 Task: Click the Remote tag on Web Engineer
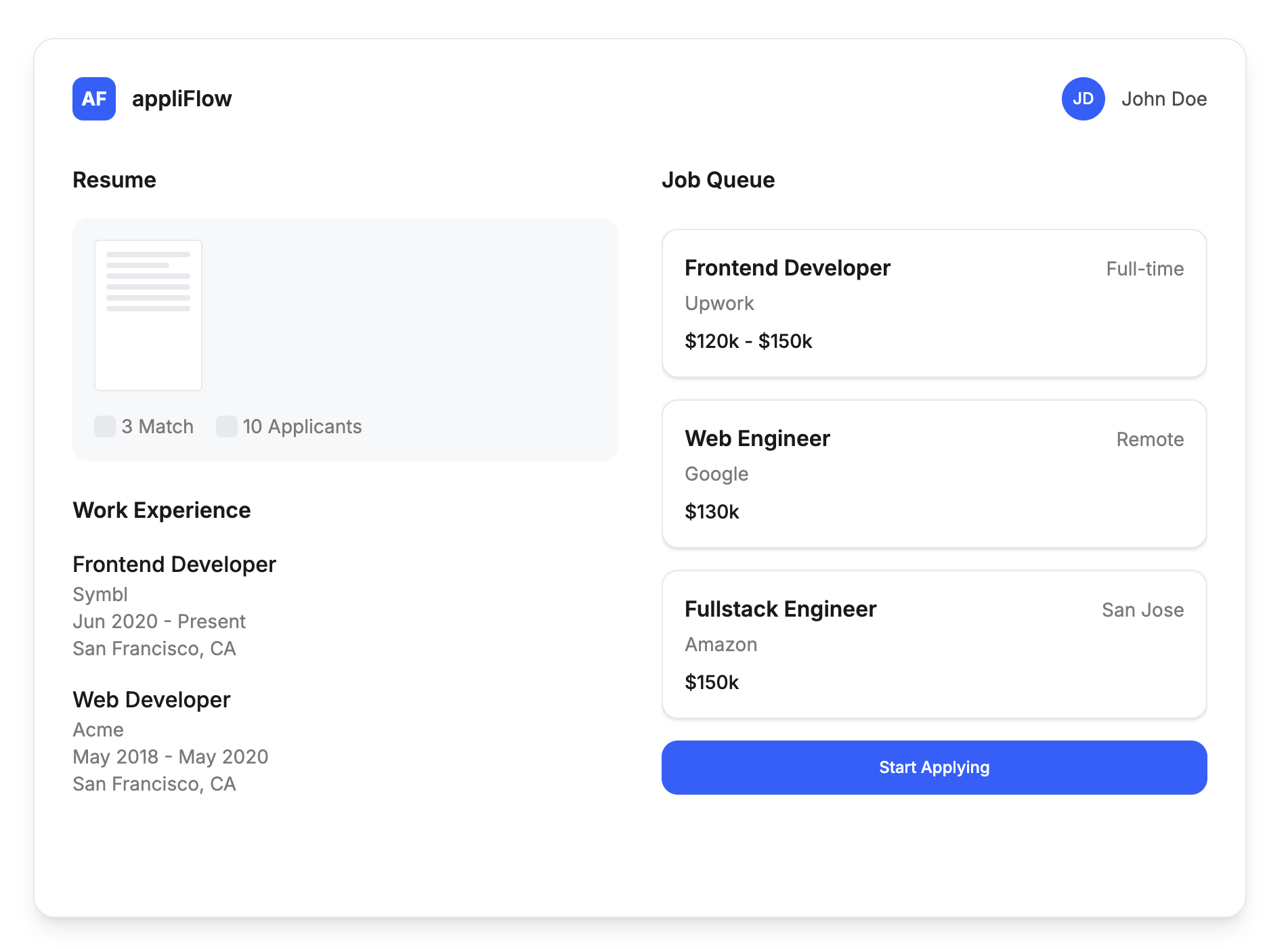[x=1150, y=439]
